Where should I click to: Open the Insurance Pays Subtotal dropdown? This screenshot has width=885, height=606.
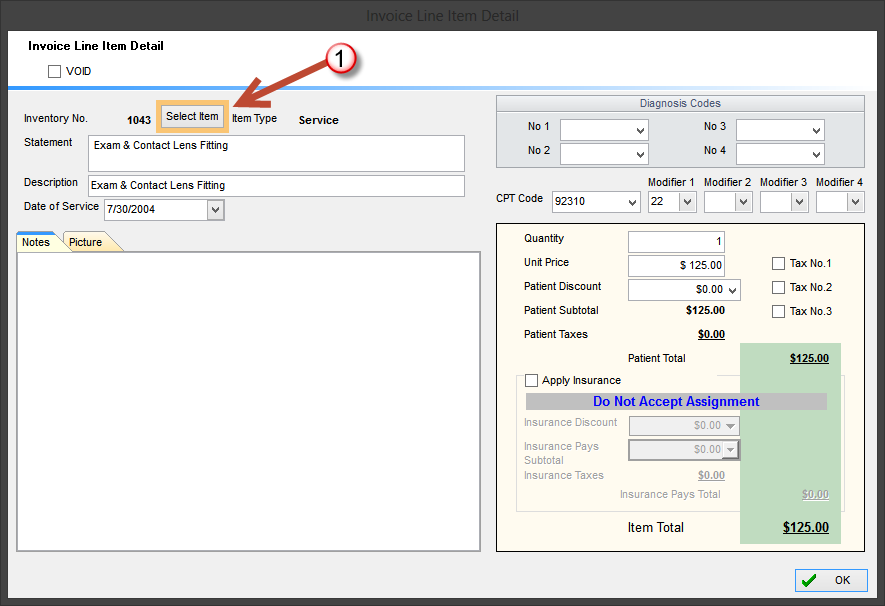click(x=730, y=450)
